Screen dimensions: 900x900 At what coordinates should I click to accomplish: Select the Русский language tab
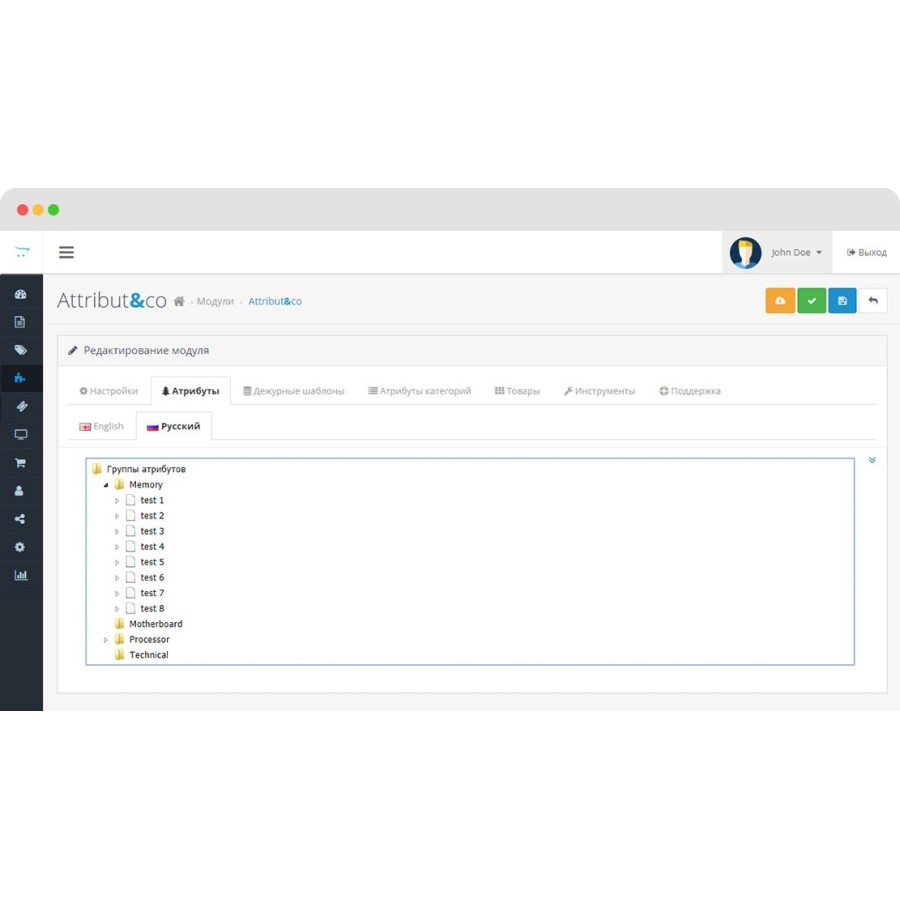173,426
